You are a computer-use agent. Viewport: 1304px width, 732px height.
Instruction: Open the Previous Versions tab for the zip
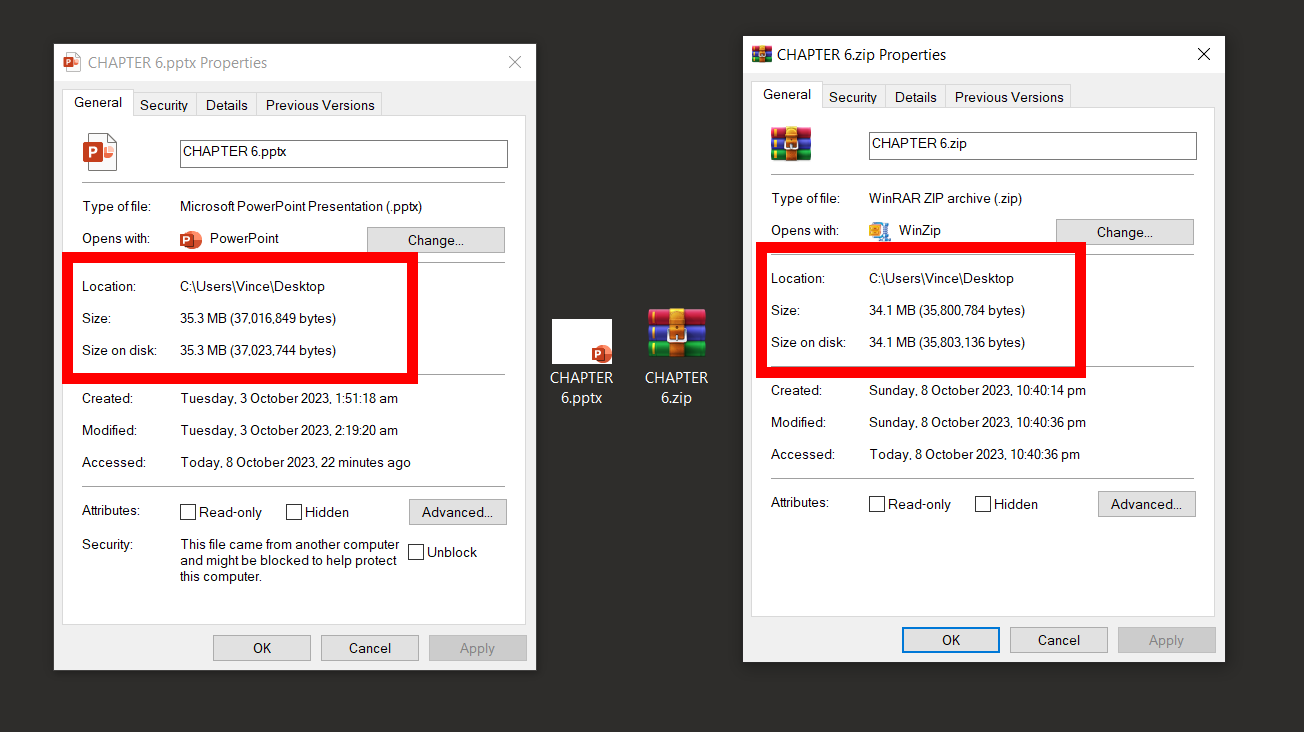[x=1008, y=97]
